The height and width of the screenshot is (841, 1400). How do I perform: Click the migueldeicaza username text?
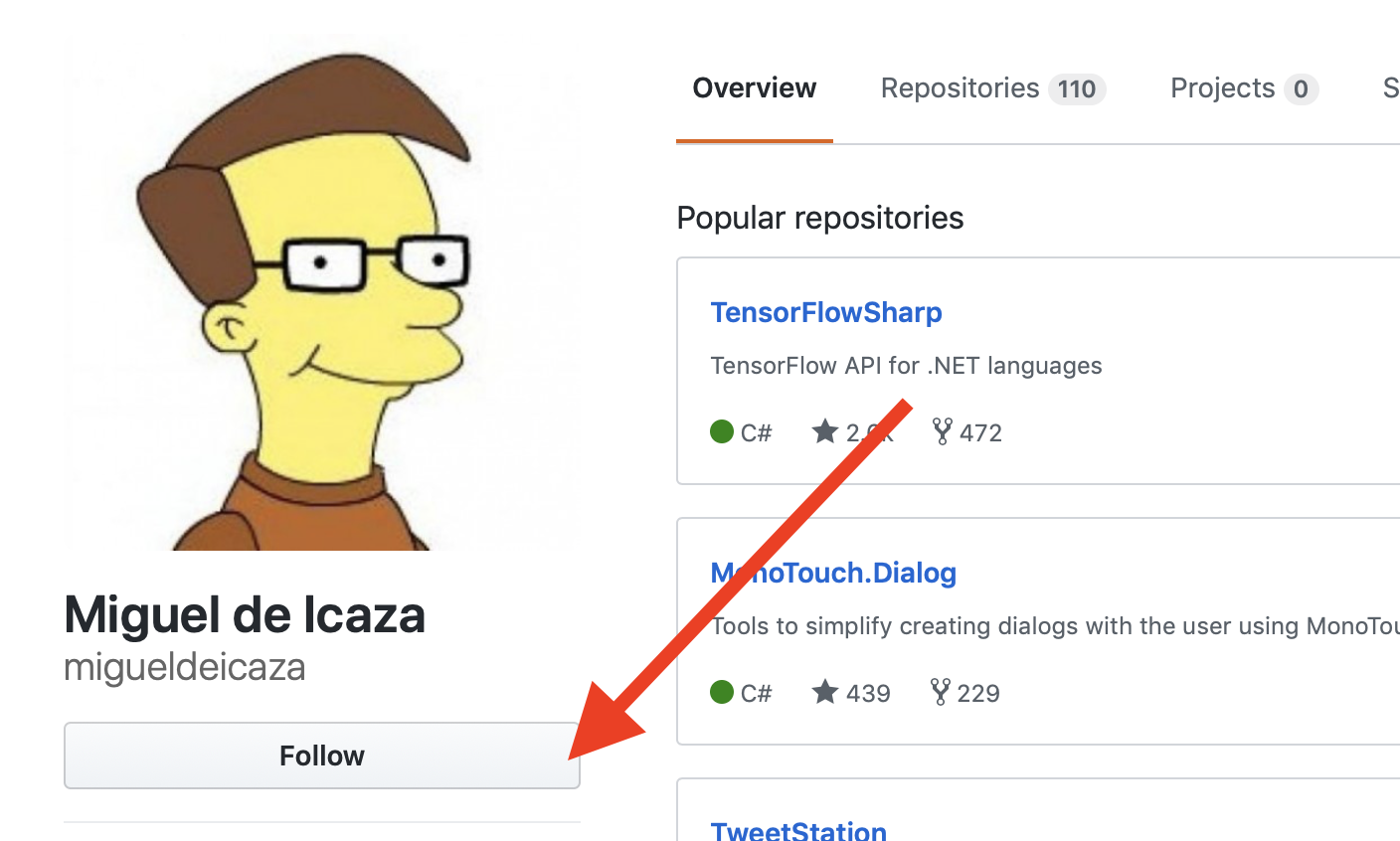pyautogui.click(x=185, y=666)
